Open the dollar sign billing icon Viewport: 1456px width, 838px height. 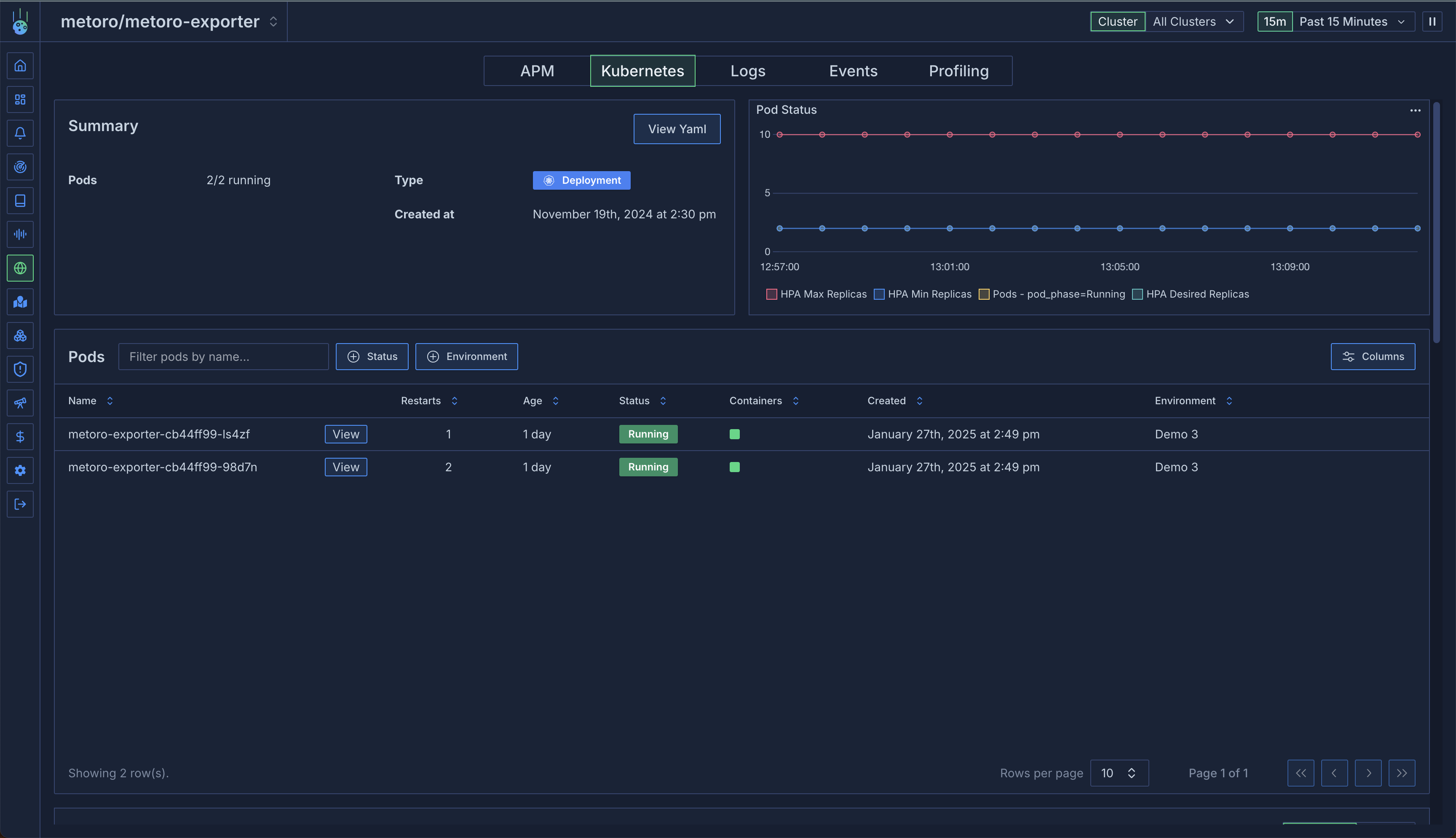(20, 437)
